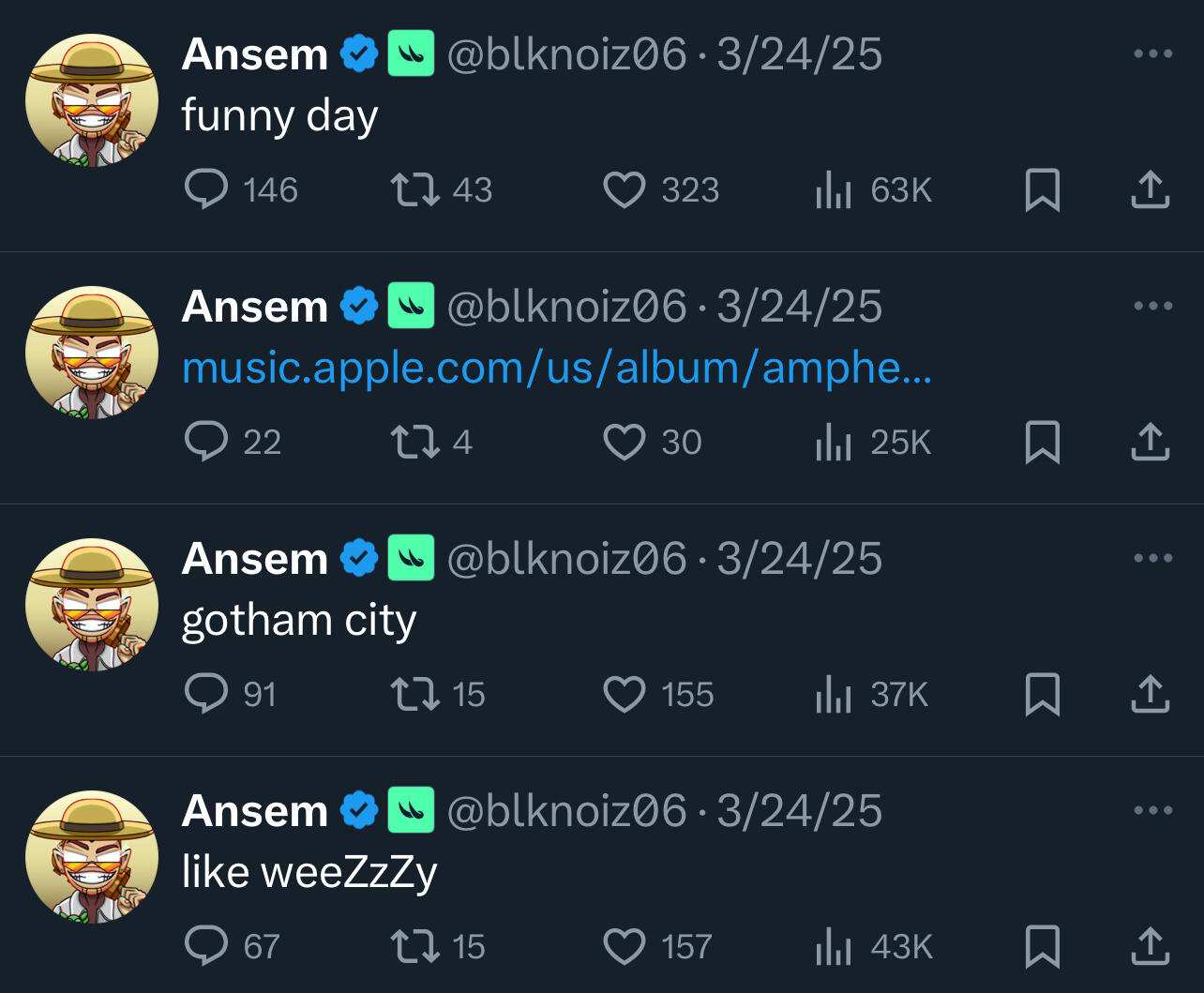Bookmark the "gotham city" tweet
1204x993 pixels.
coord(1042,694)
